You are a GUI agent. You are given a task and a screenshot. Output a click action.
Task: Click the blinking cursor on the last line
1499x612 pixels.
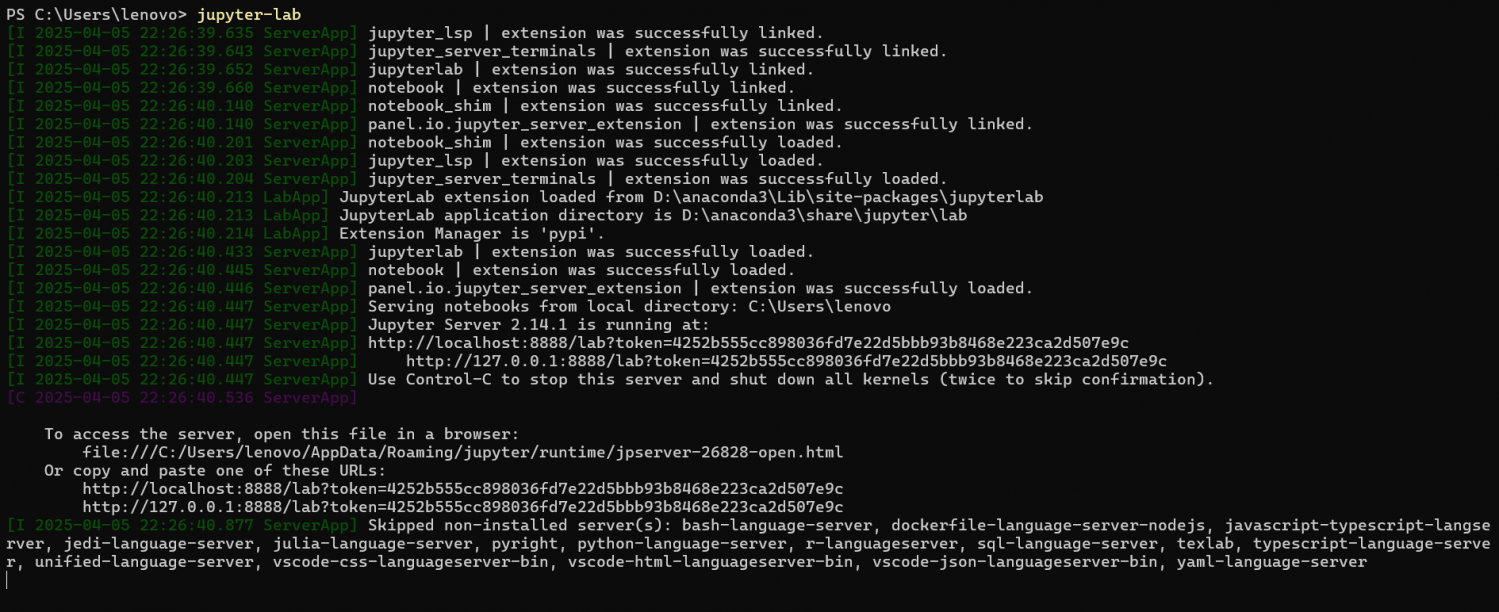tap(8, 580)
